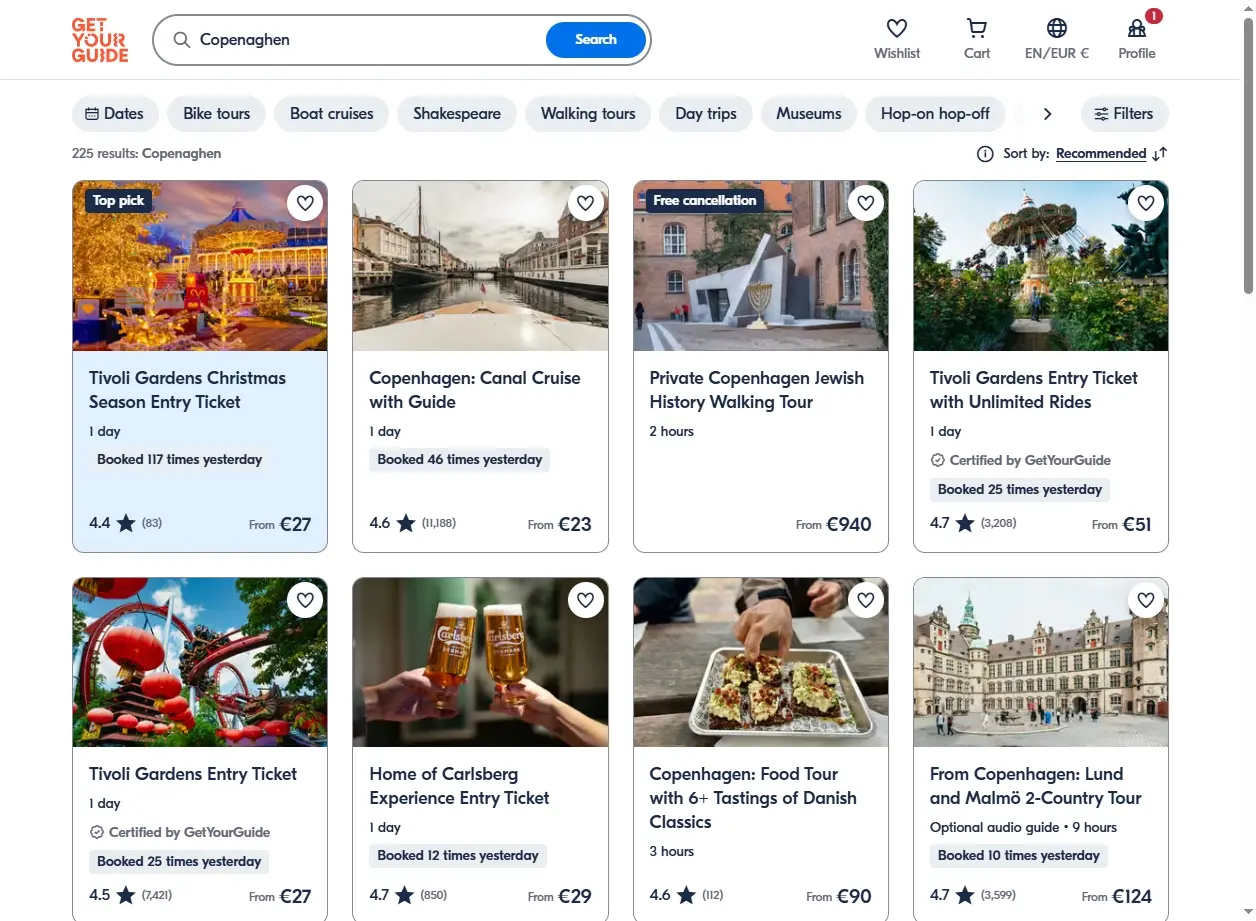The image size is (1256, 921).
Task: Open Tivoli Gardens Christmas Season Entry Ticket title
Action: [x=187, y=390]
